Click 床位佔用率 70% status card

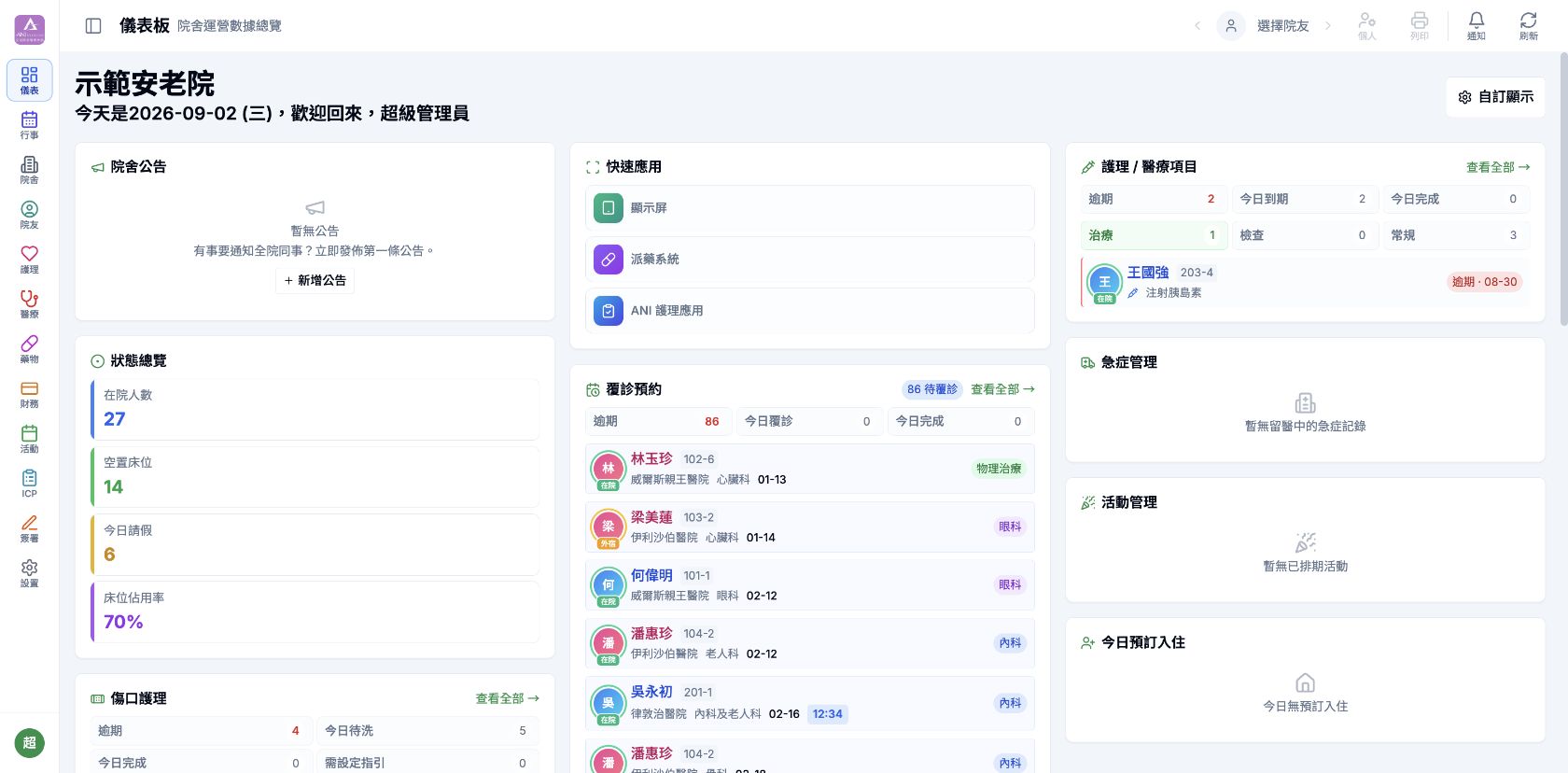click(x=315, y=611)
